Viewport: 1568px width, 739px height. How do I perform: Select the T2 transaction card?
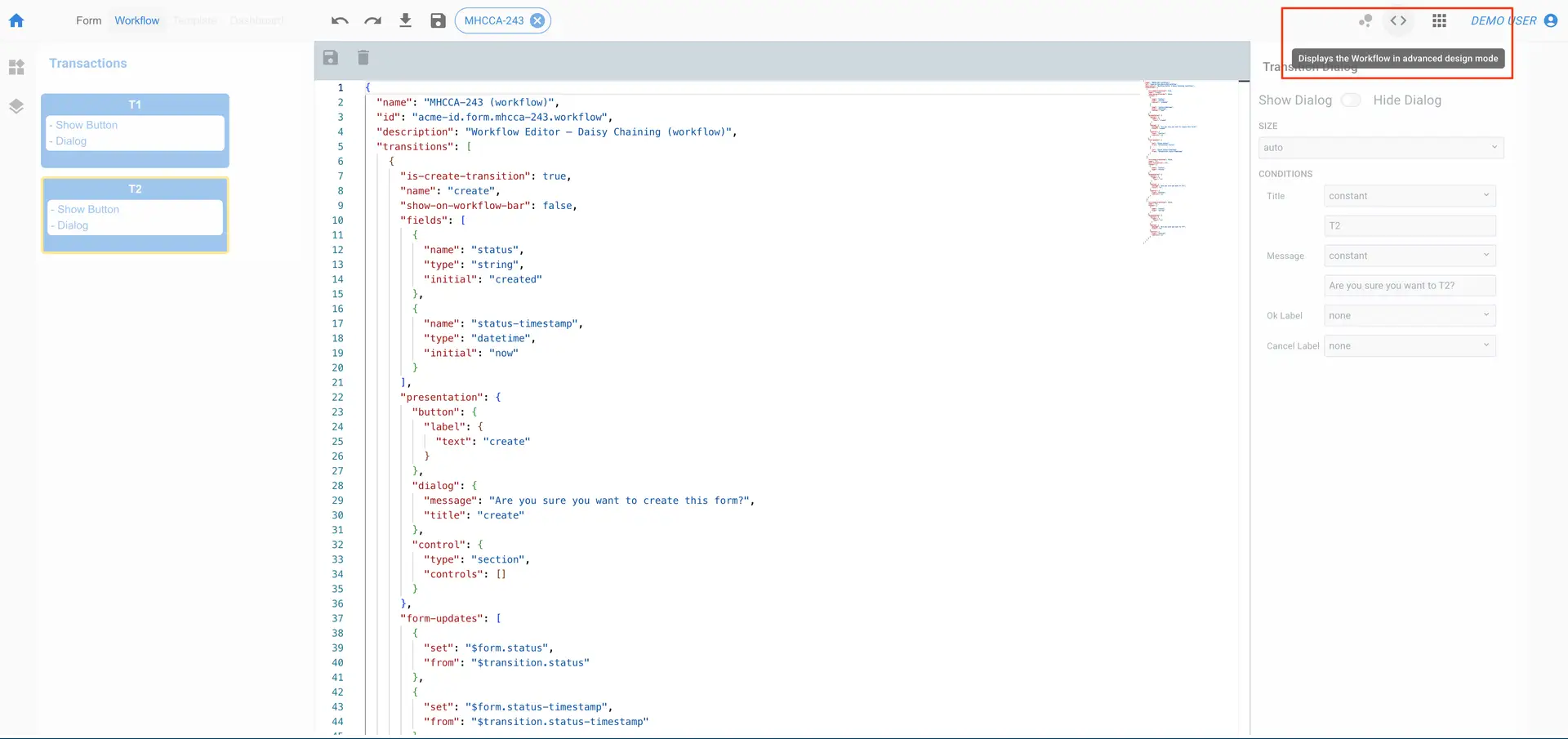point(135,216)
